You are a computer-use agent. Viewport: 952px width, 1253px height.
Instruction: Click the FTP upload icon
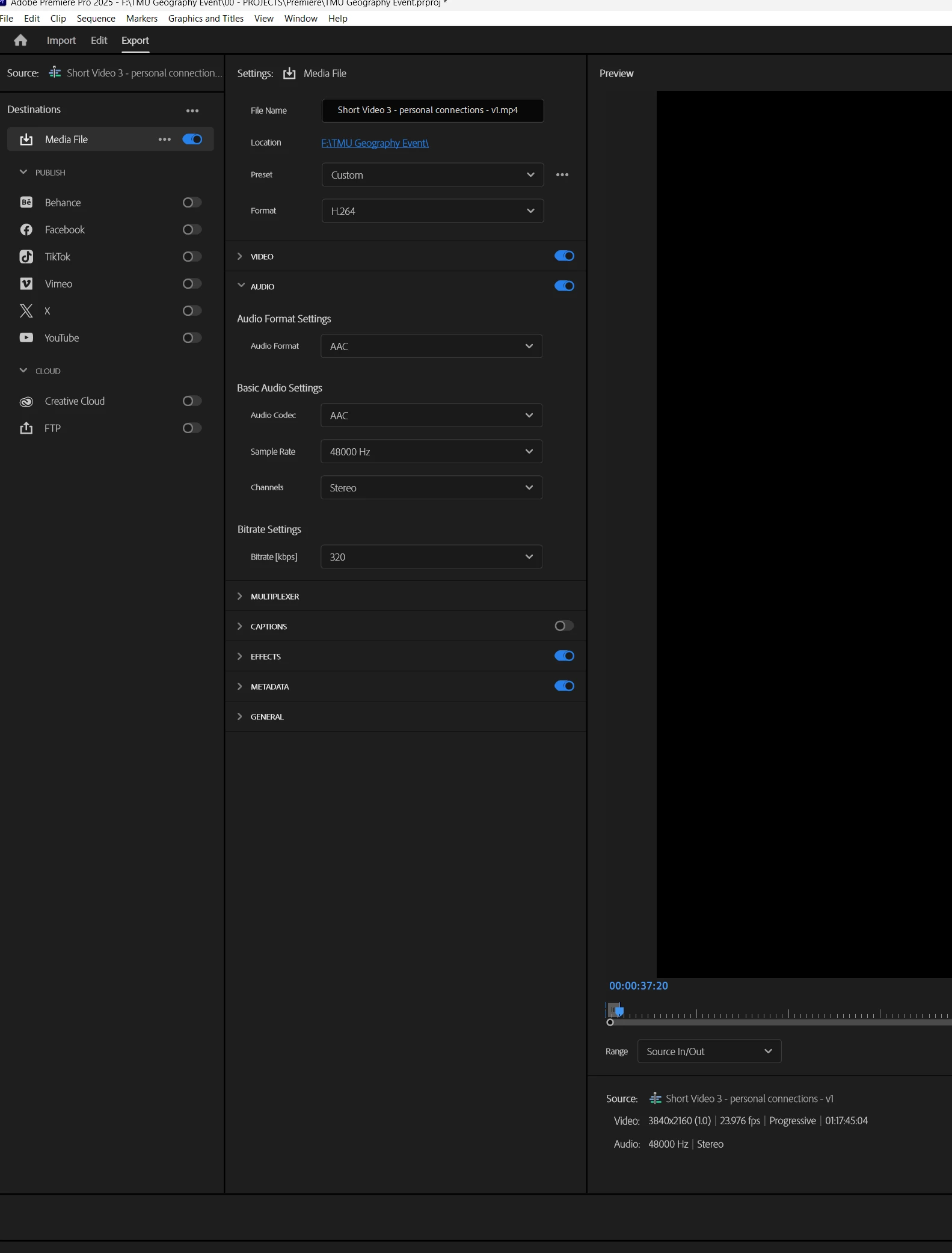coord(26,428)
